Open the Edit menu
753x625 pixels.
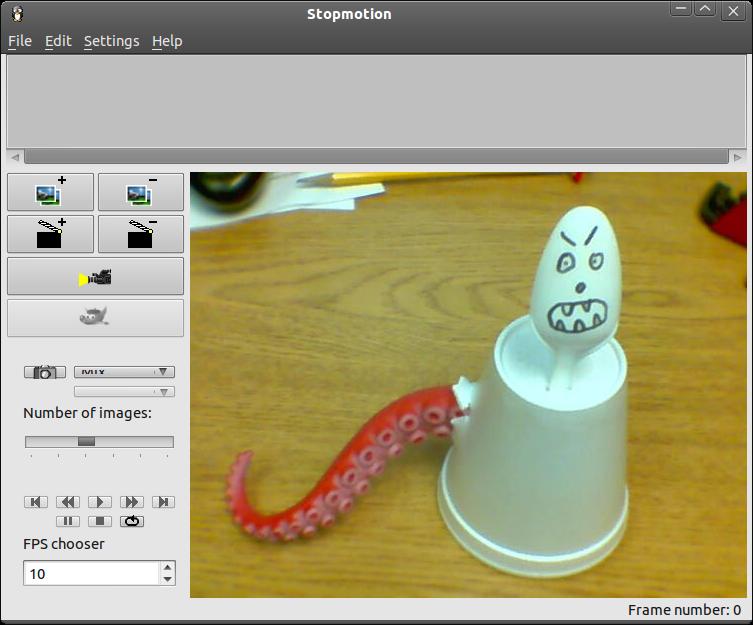[x=58, y=41]
